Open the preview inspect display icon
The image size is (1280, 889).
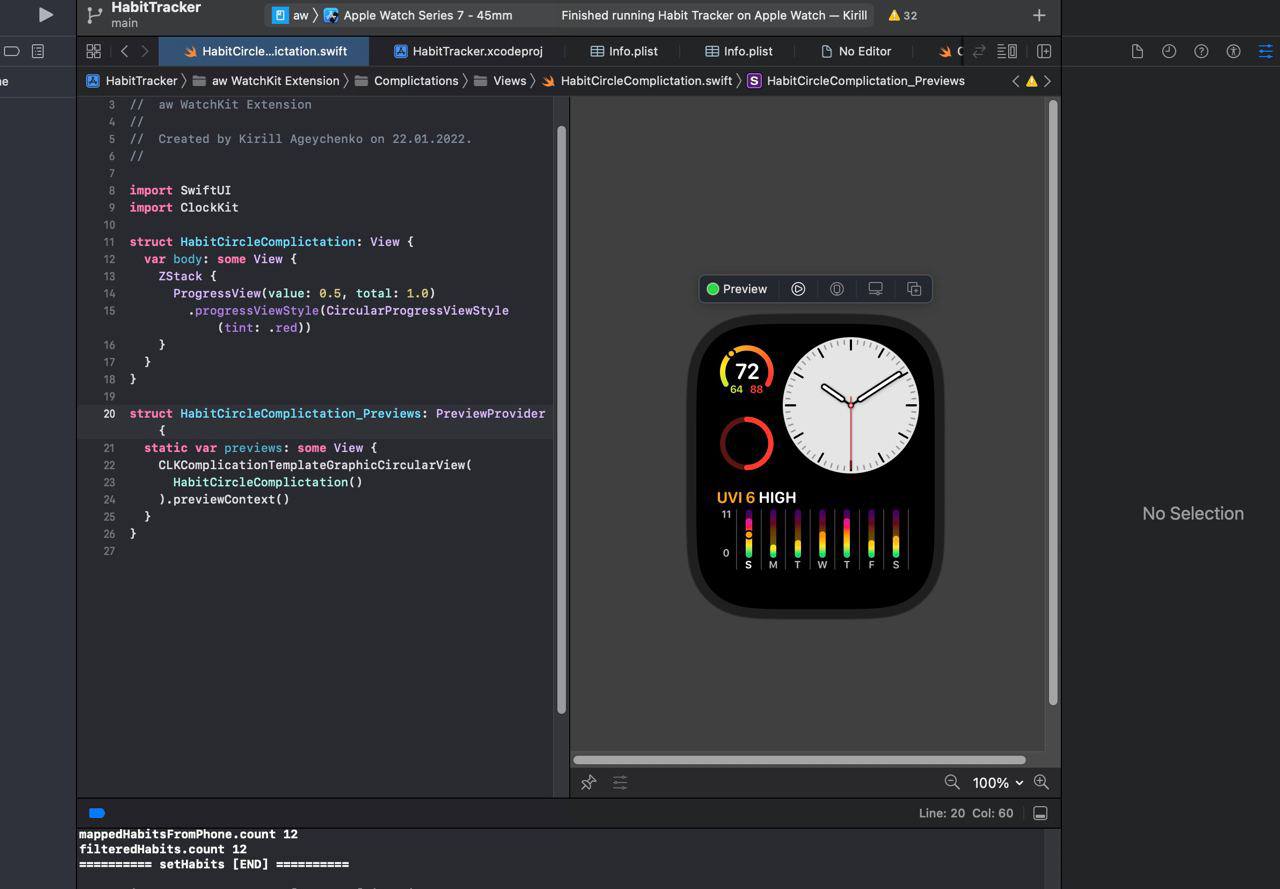(x=875, y=289)
